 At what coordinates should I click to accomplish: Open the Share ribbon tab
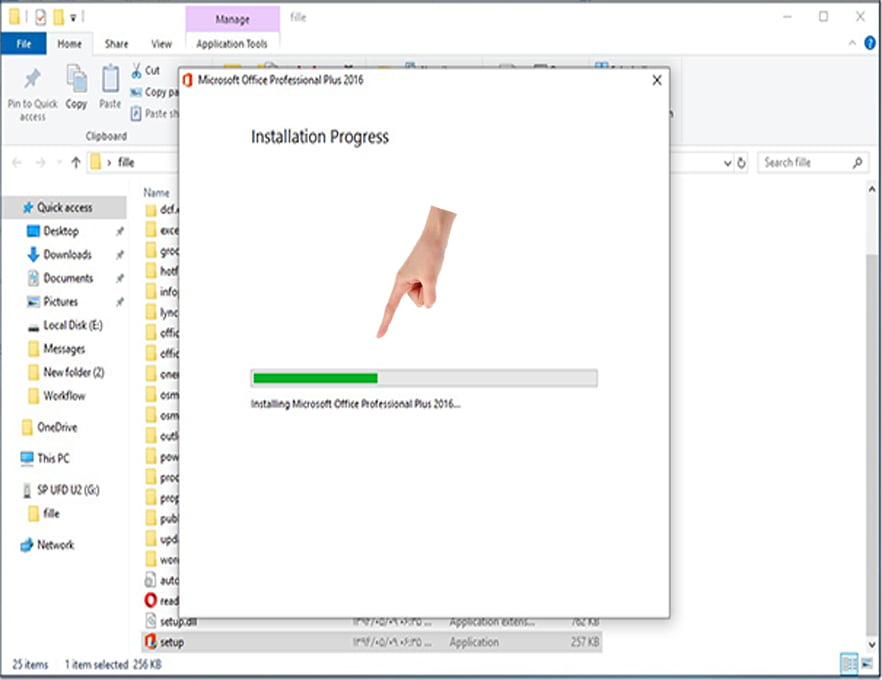tap(116, 44)
